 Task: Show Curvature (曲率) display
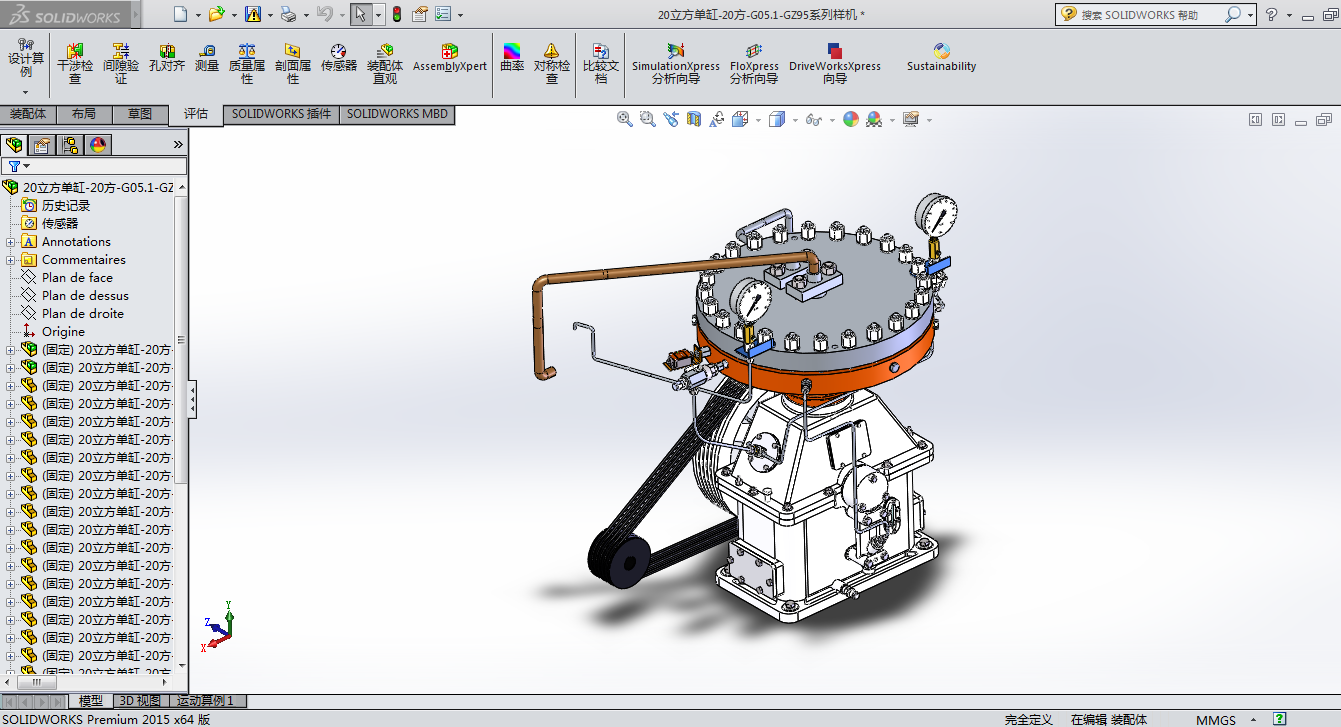(x=512, y=58)
